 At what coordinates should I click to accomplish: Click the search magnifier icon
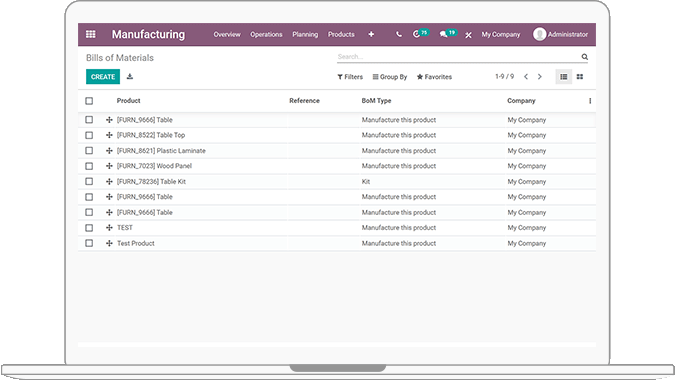coord(585,56)
